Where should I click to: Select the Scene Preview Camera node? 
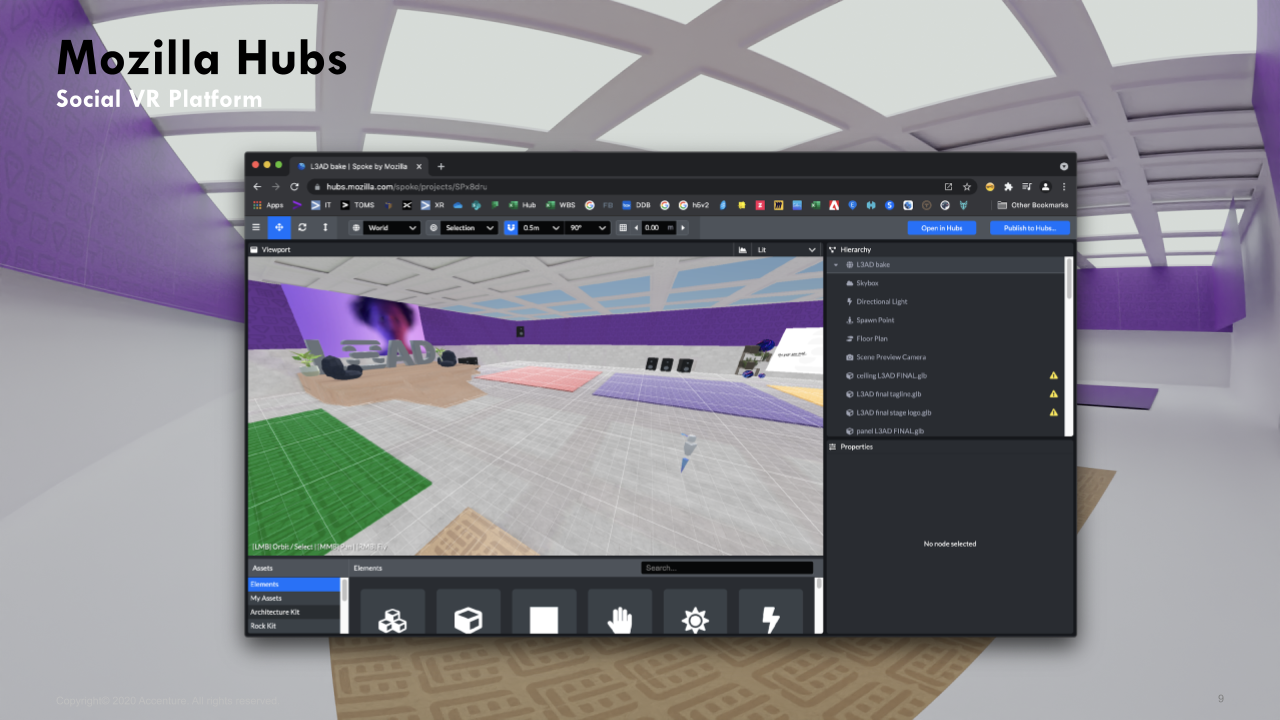pyautogui.click(x=946, y=357)
